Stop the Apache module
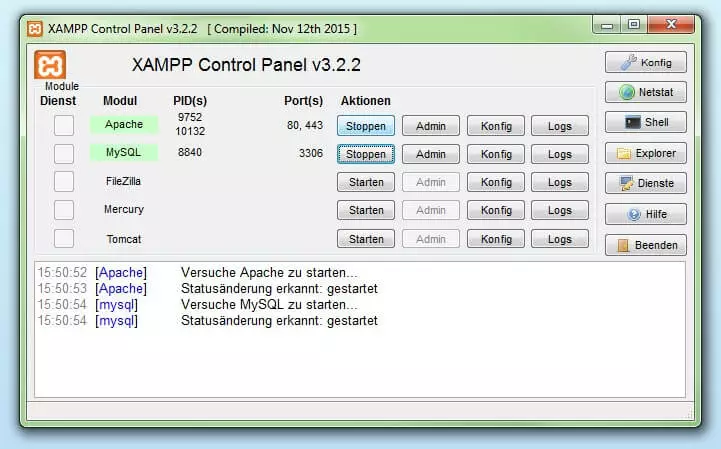The width and height of the screenshot is (721, 449). tap(366, 126)
